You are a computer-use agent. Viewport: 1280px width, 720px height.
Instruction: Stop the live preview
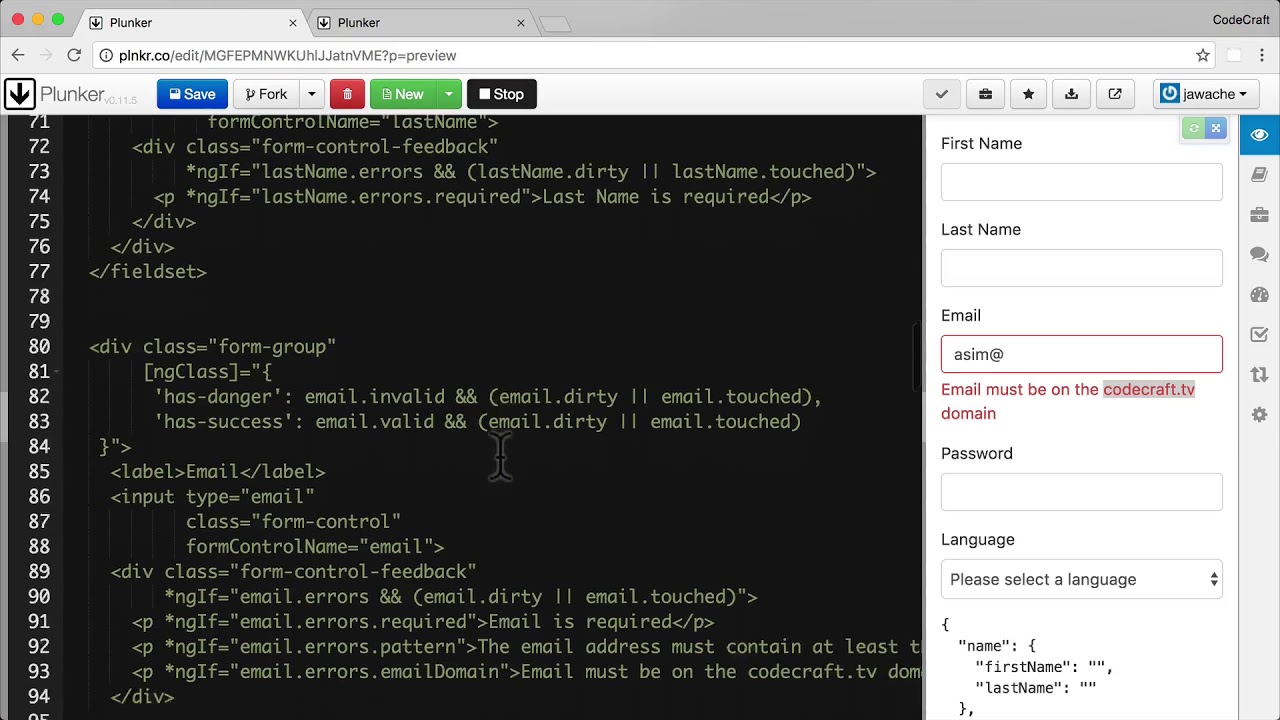[501, 94]
